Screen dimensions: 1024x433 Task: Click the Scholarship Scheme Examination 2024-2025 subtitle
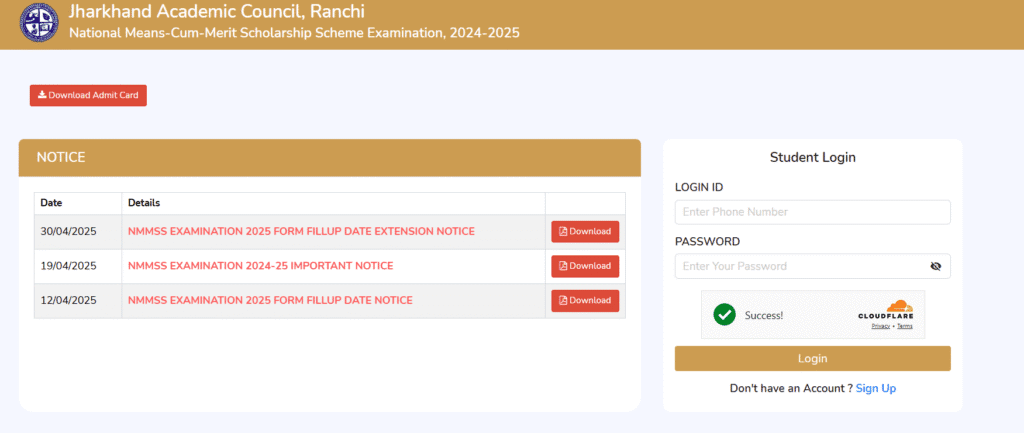(x=295, y=33)
